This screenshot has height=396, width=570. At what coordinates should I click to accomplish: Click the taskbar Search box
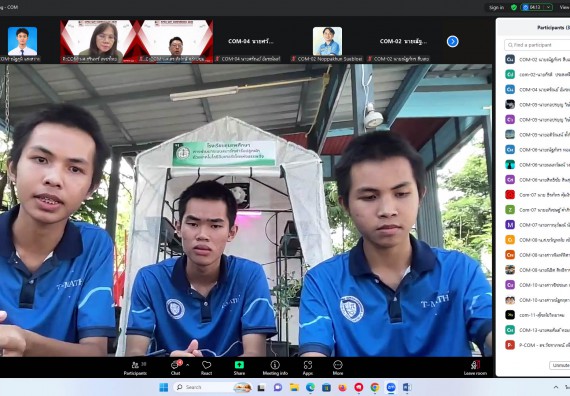[x=213, y=388]
